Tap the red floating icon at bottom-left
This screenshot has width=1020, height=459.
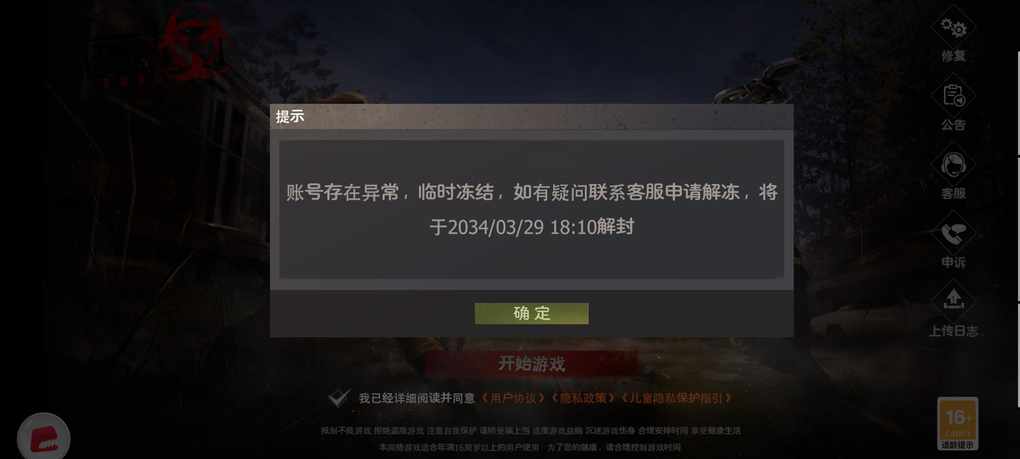point(44,438)
